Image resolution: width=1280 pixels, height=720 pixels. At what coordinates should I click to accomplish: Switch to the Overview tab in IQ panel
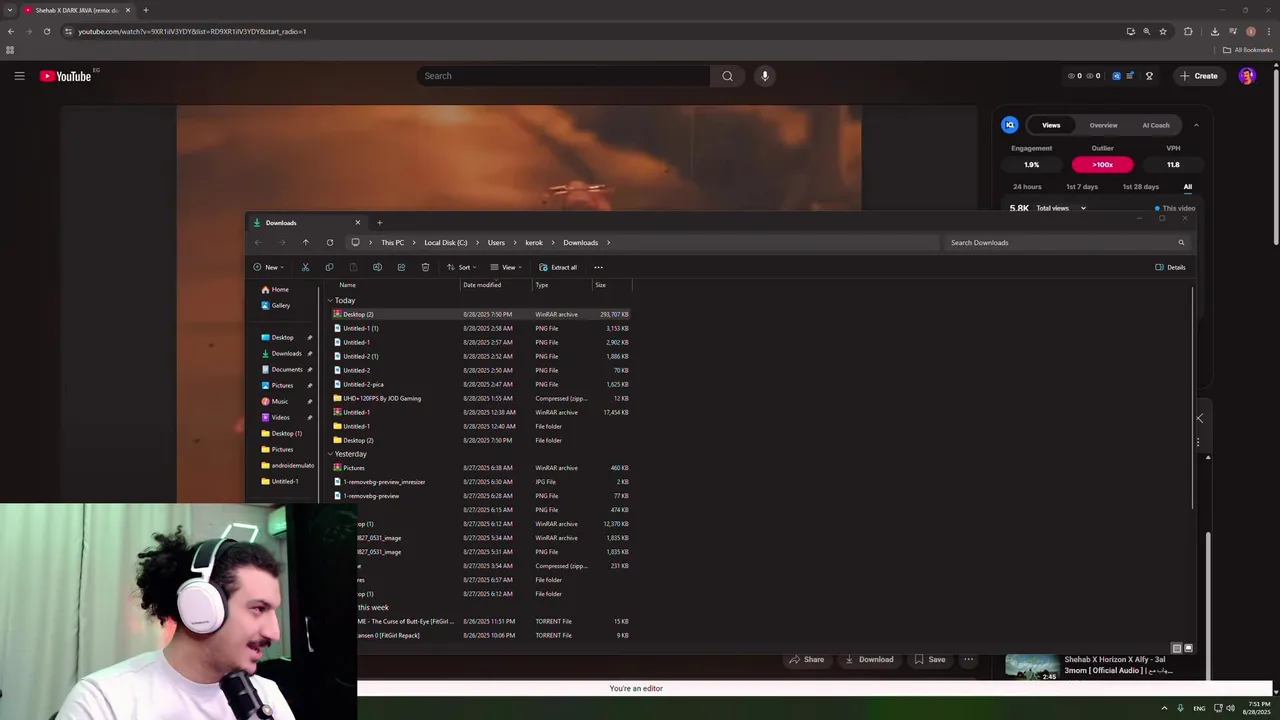pos(1103,125)
